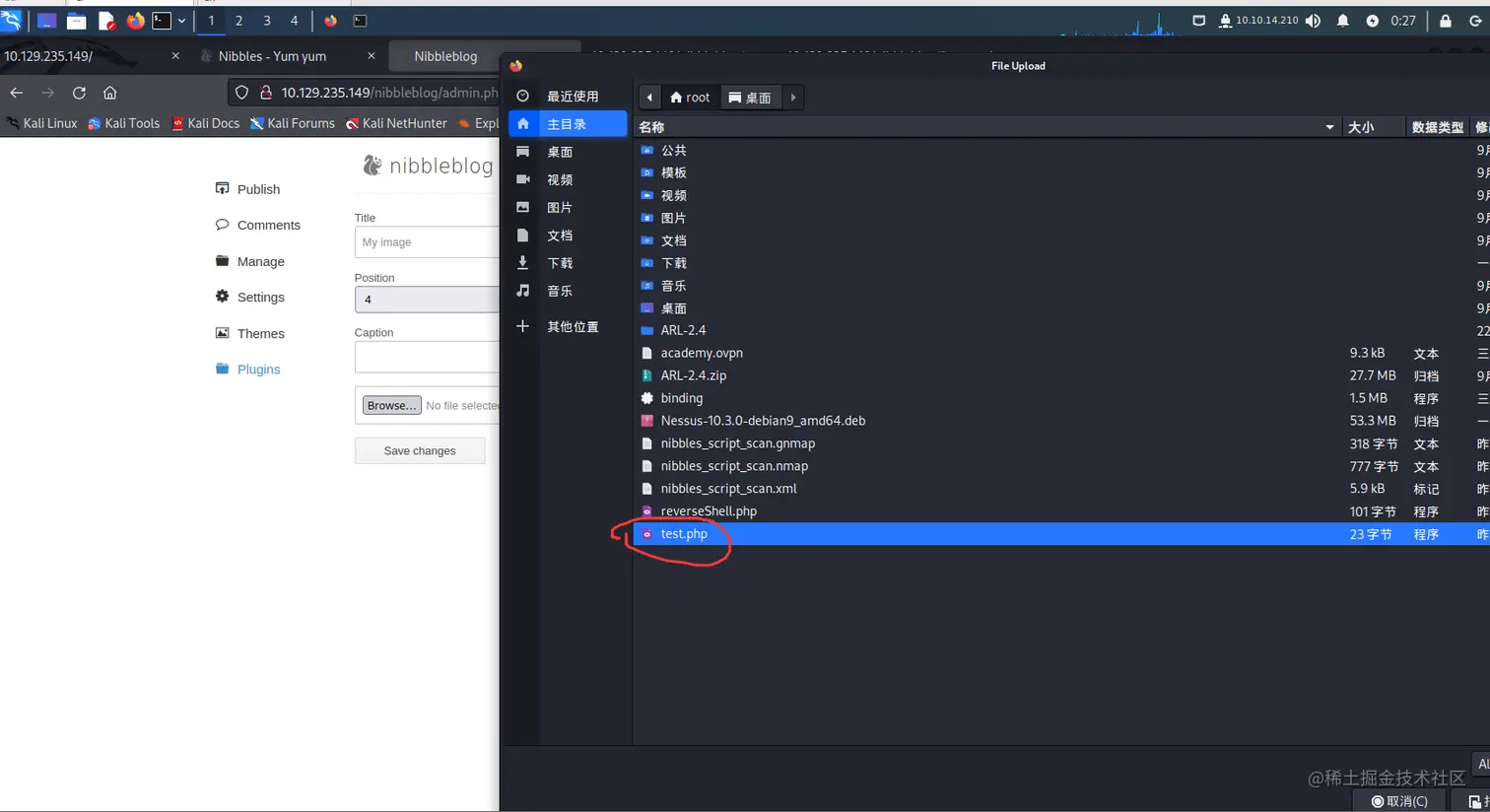Focus the Title field showing My image
The image size is (1490, 812).
tap(427, 241)
